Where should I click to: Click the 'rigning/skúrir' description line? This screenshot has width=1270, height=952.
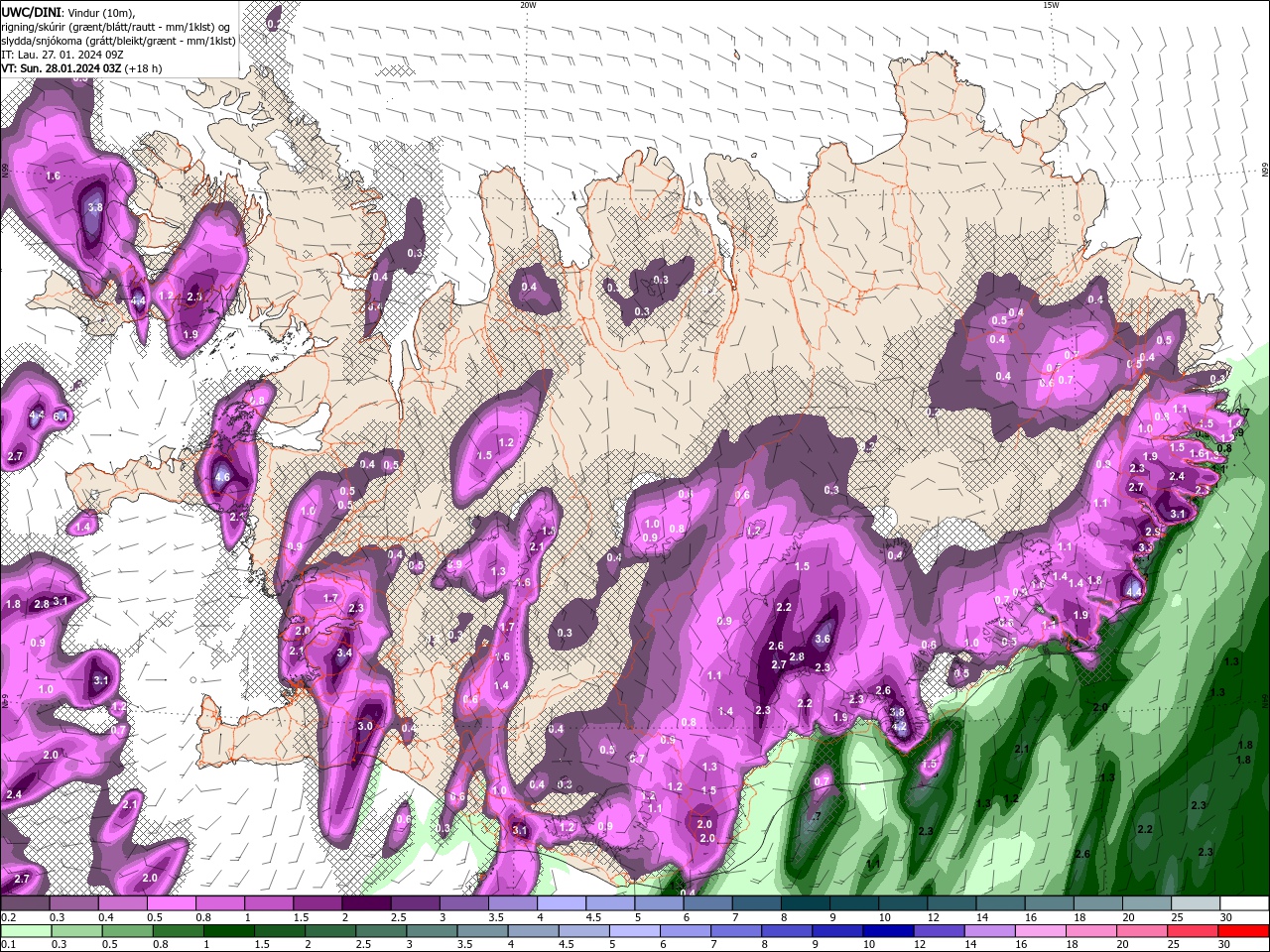click(115, 26)
